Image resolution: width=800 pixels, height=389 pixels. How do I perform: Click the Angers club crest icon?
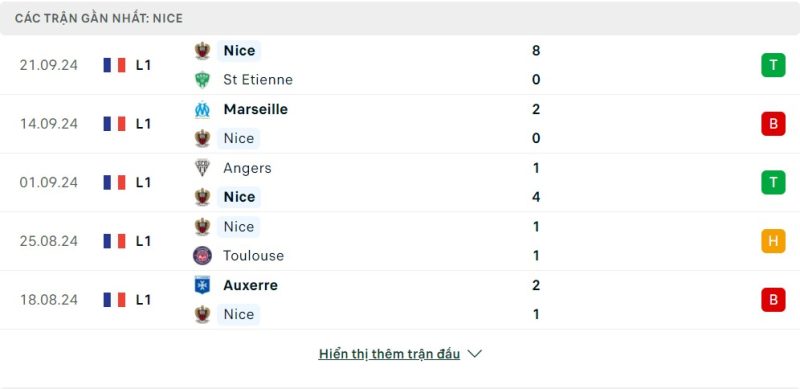pyautogui.click(x=203, y=168)
